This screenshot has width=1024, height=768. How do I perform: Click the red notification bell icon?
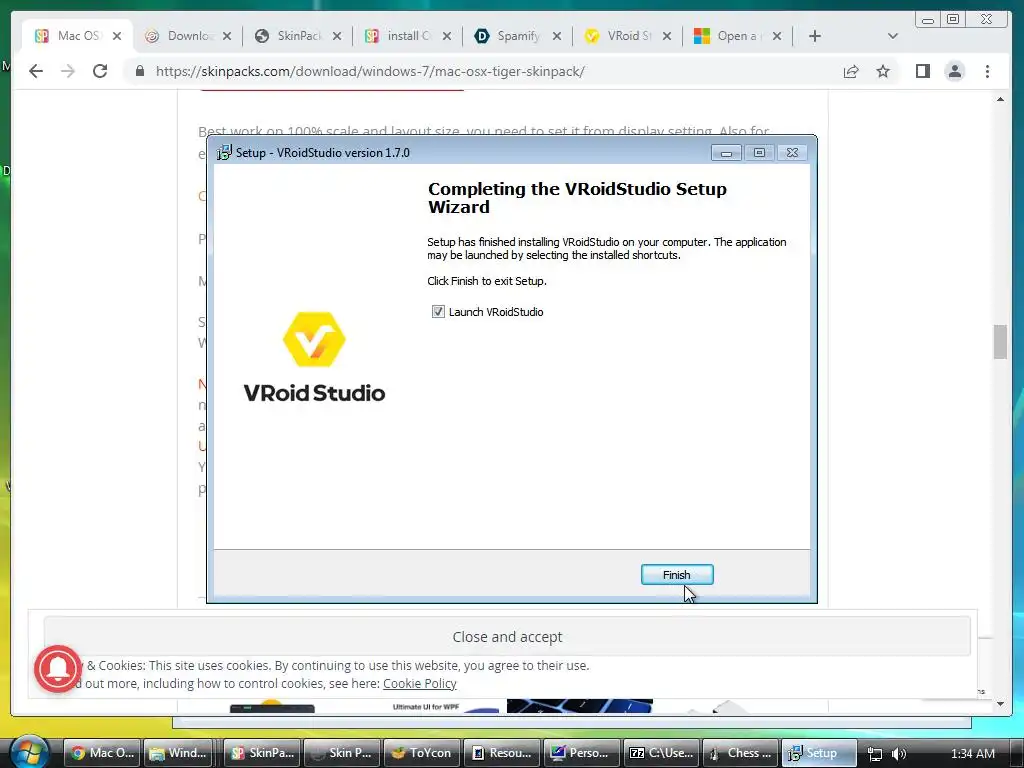click(58, 669)
